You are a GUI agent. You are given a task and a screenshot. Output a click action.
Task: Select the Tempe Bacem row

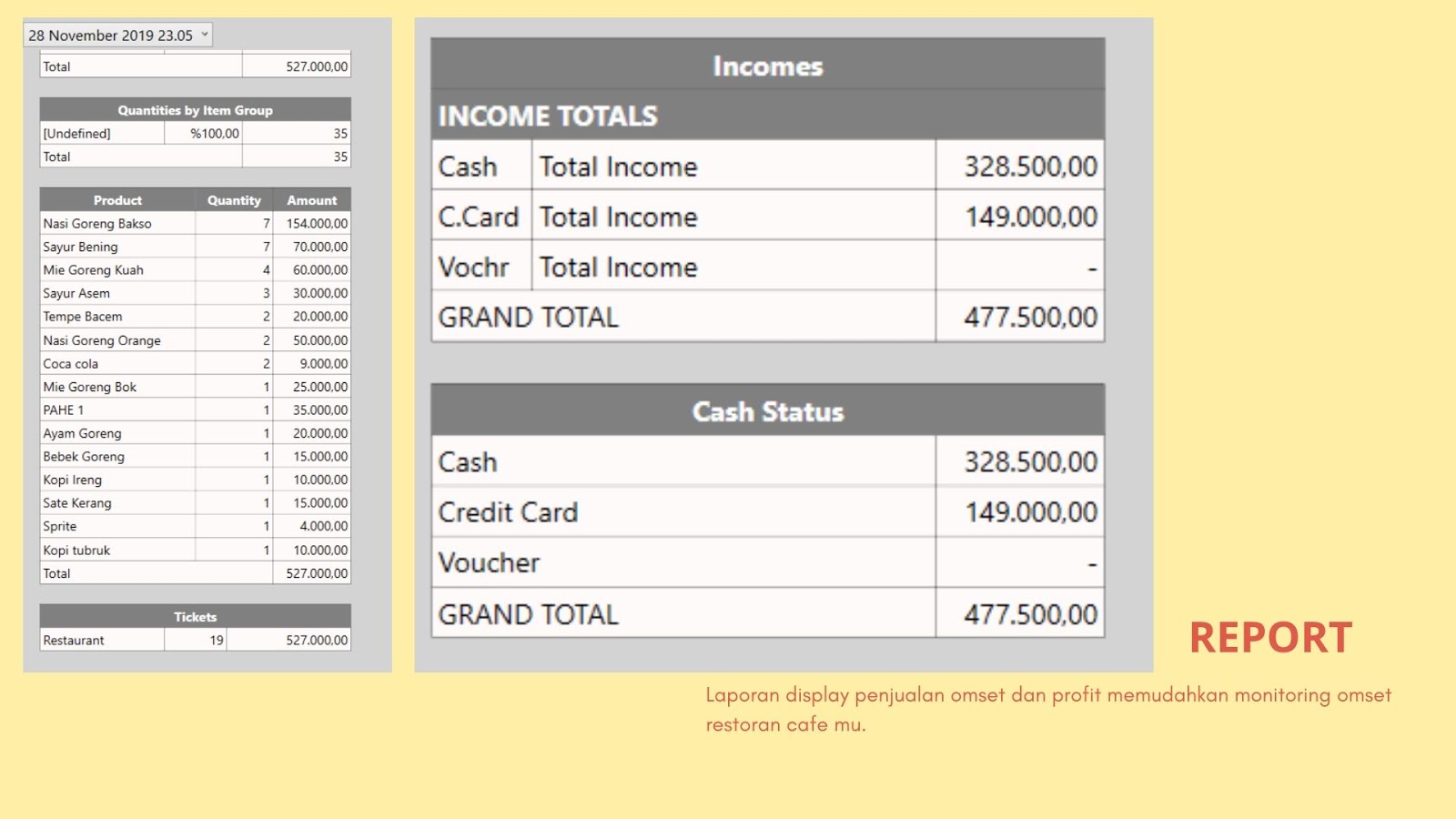click(195, 317)
